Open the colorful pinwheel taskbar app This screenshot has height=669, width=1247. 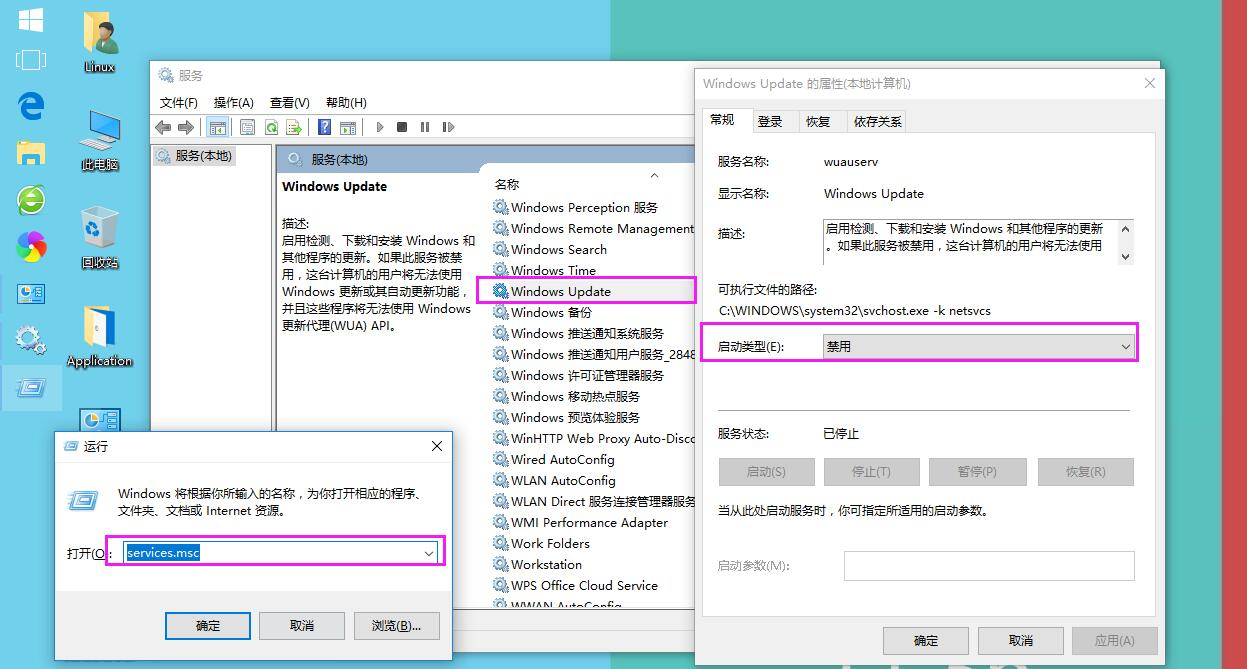[x=31, y=246]
